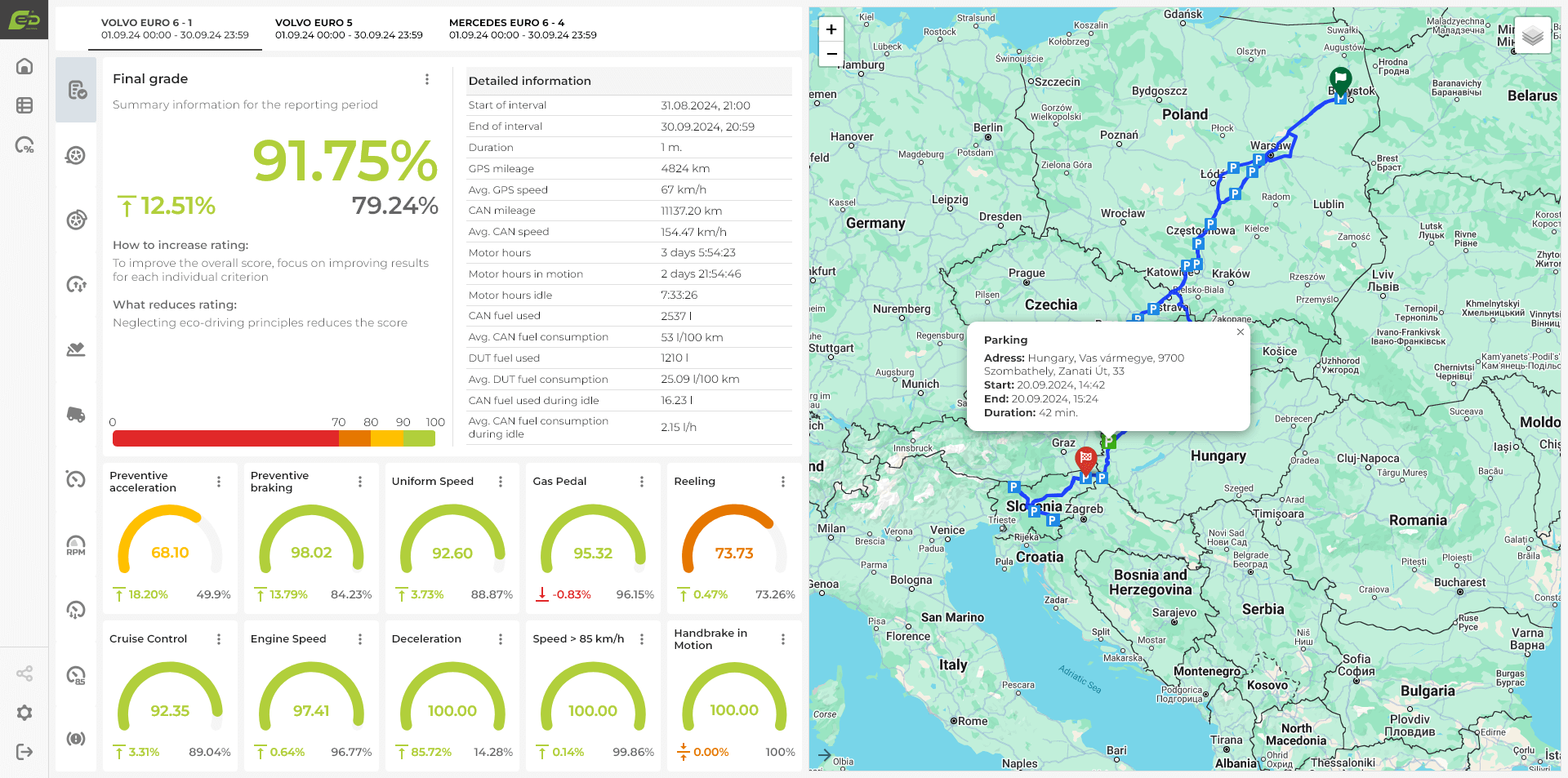Screen dimensions: 1568x778
Task: Select the final grade report icon
Action: tap(76, 90)
